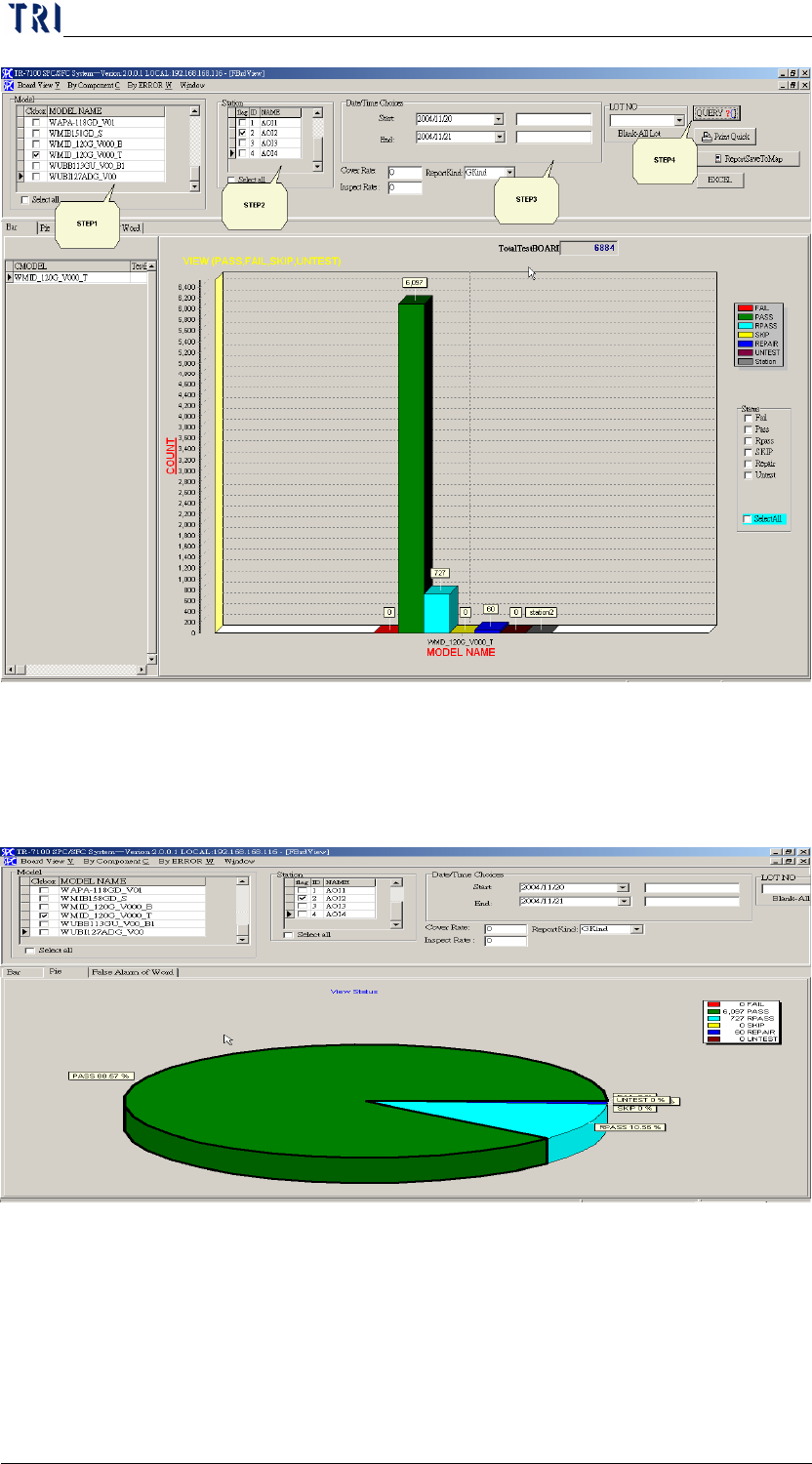This screenshot has height=1464, width=812.
Task: Click cyan RPASS legend swatch in bar chart
Action: 746,325
